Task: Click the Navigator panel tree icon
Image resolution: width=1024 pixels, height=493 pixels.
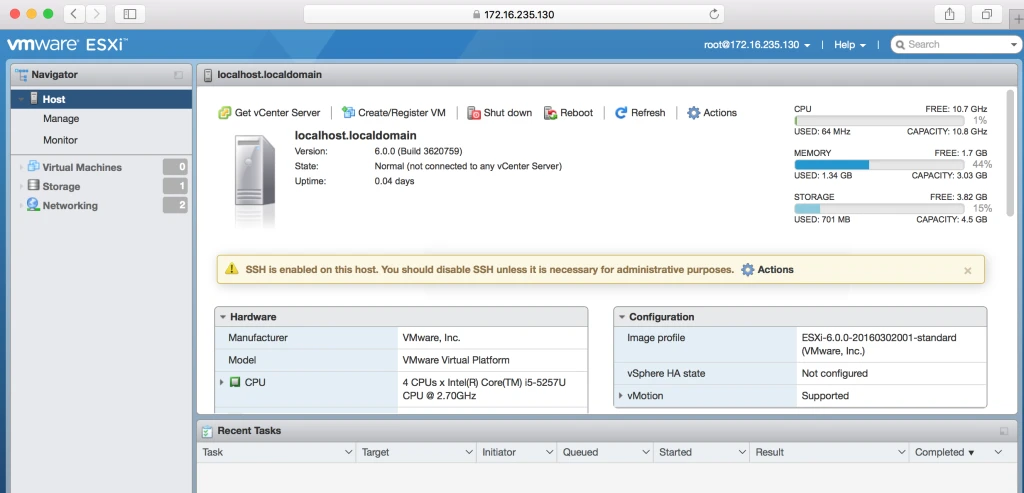Action: (x=22, y=74)
